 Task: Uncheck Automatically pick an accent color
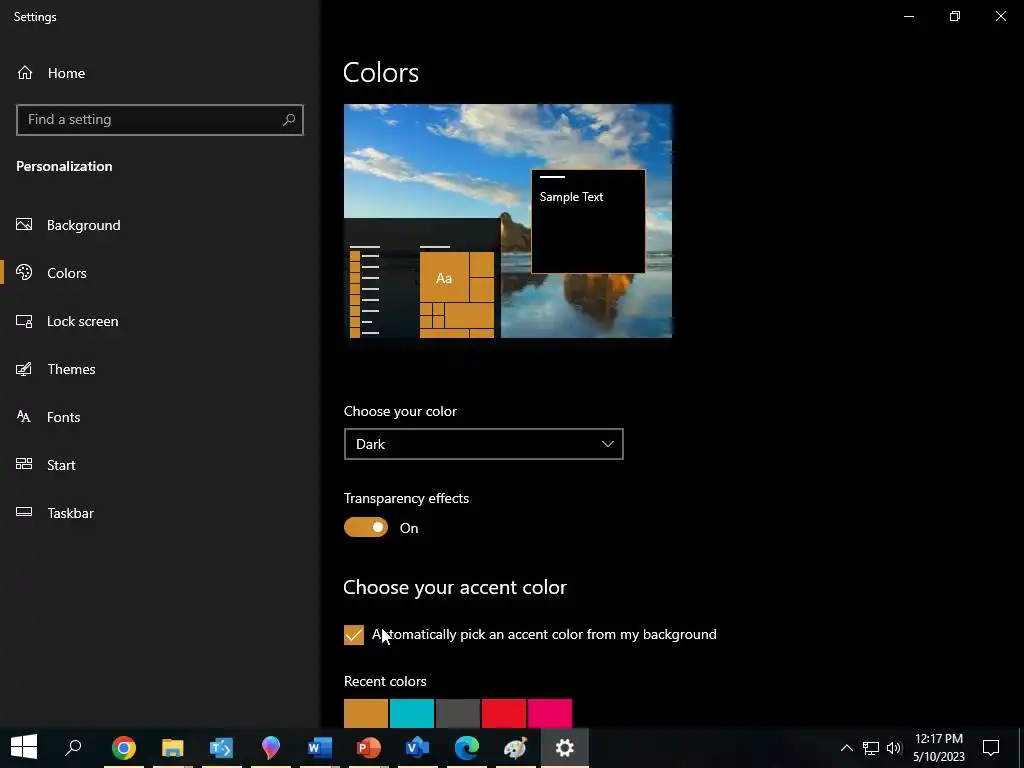point(354,635)
